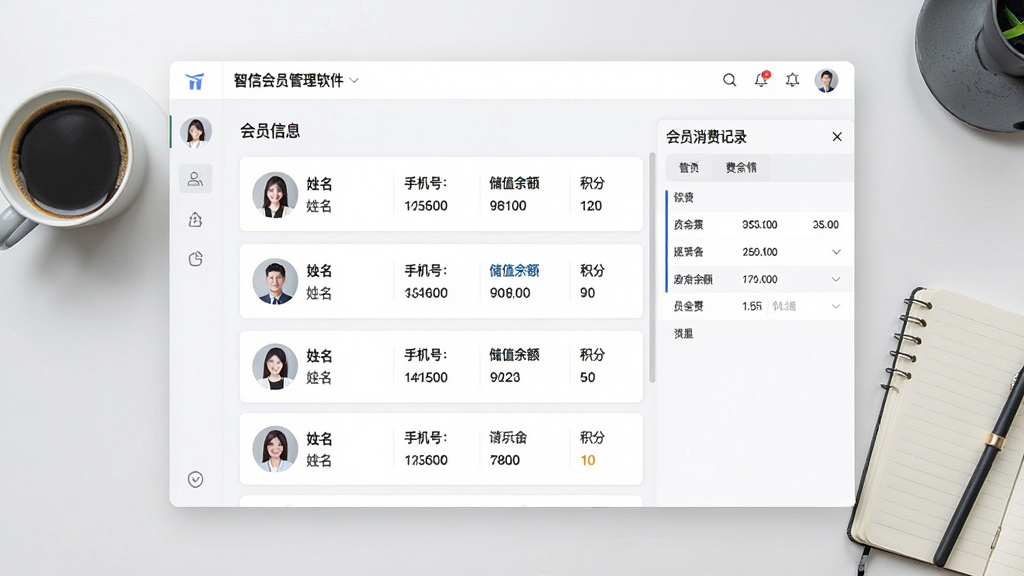This screenshot has height=576, width=1024.
Task: Click the blue highlighted 储值余额 label
Action: click(x=515, y=270)
